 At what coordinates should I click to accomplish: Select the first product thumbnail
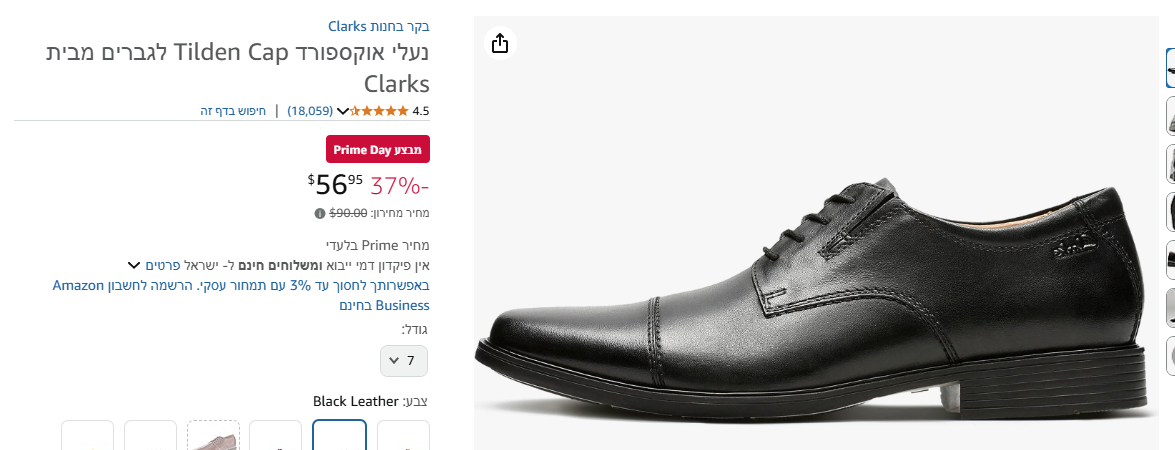tap(1170, 68)
